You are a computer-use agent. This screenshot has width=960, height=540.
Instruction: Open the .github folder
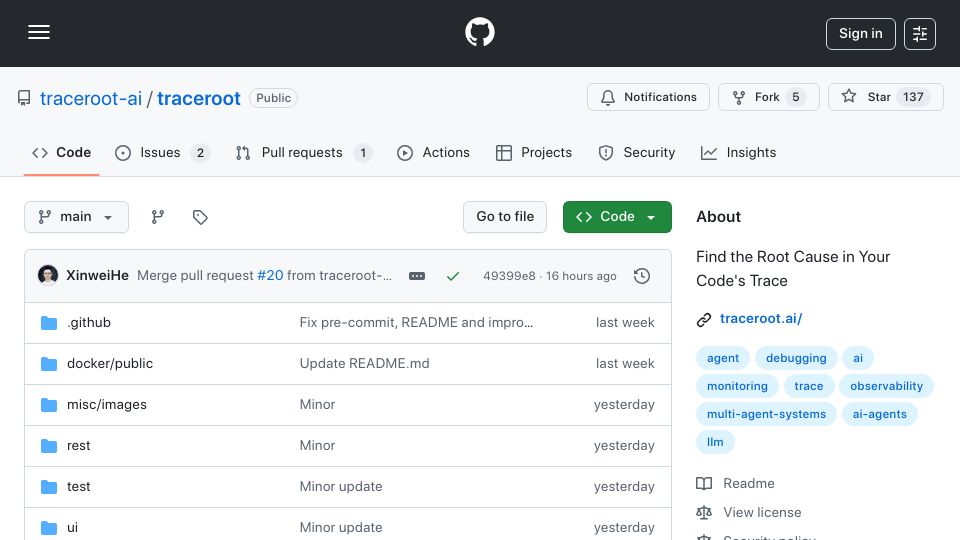[89, 323]
